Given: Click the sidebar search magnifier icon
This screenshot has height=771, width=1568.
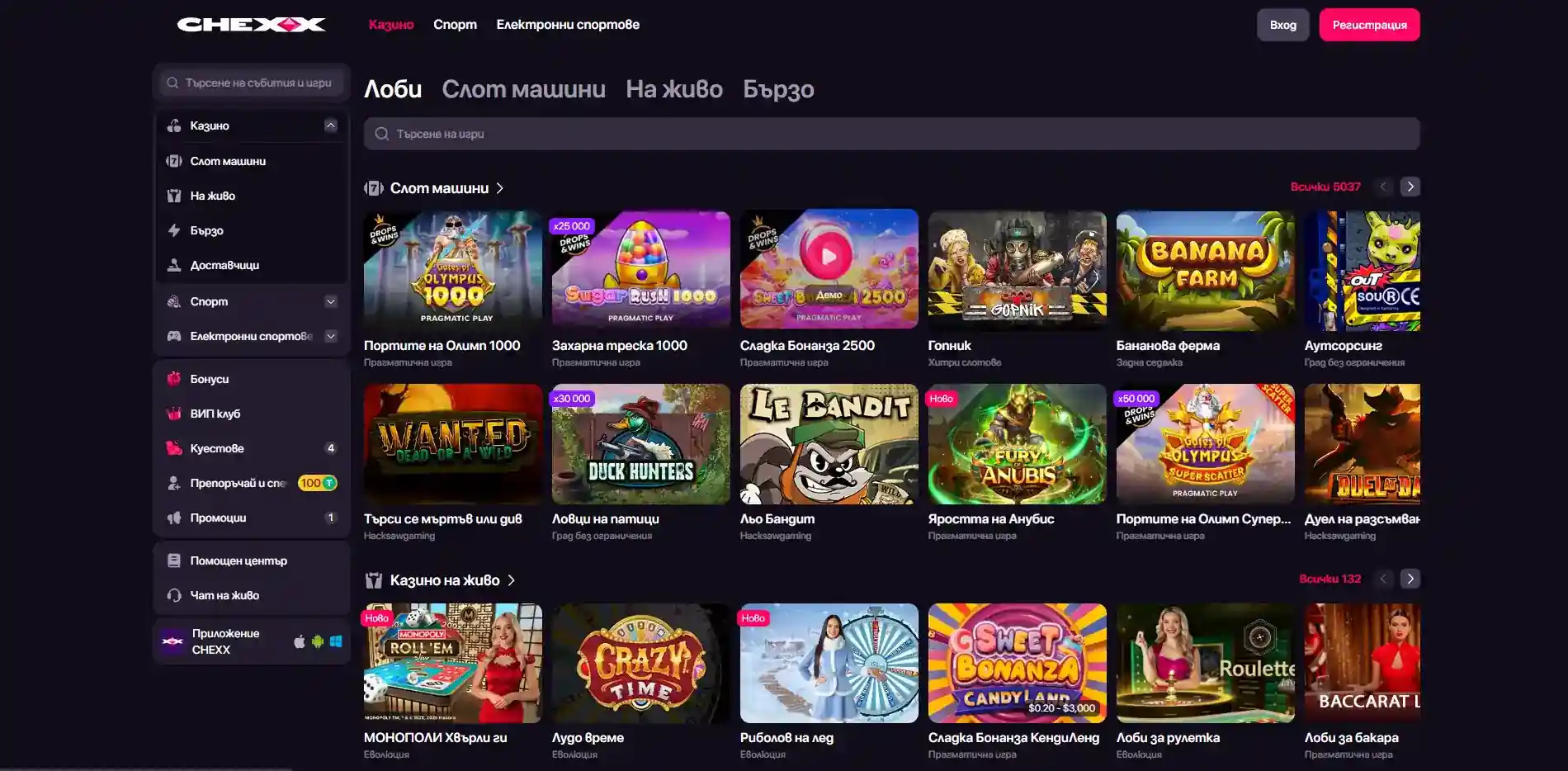Looking at the screenshot, I should tap(172, 83).
